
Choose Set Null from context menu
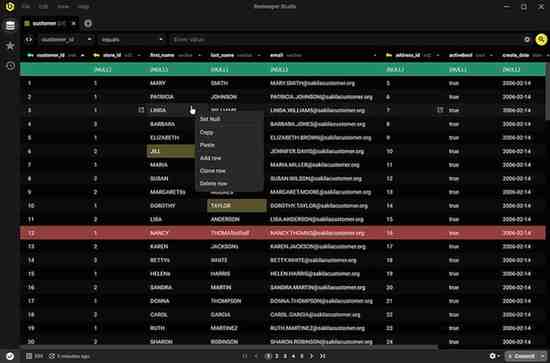pos(229,119)
